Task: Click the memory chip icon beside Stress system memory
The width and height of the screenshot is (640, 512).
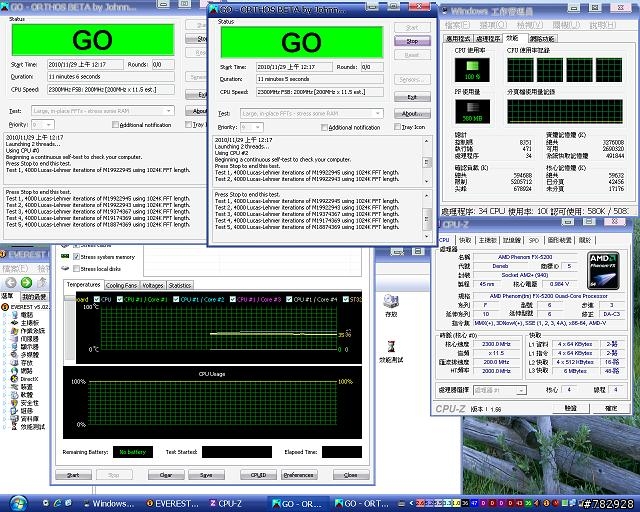Action: 65,256
